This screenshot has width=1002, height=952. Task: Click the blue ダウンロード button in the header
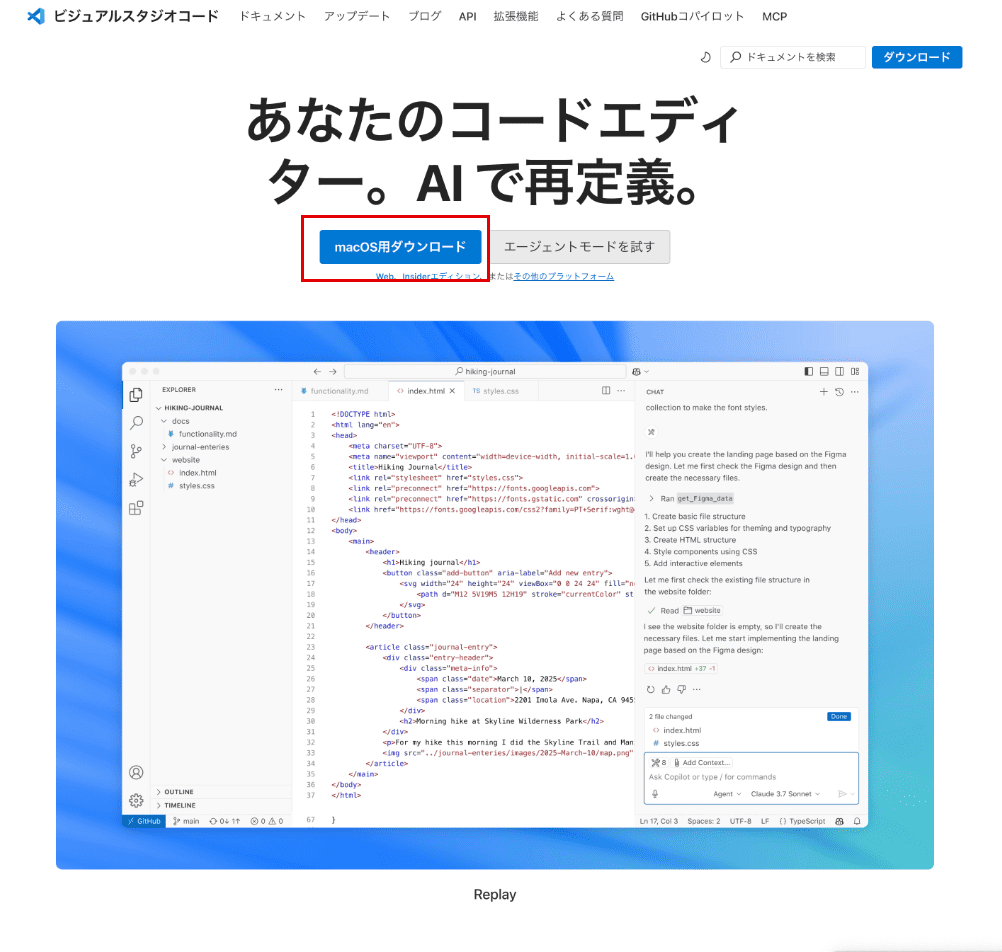pos(917,58)
